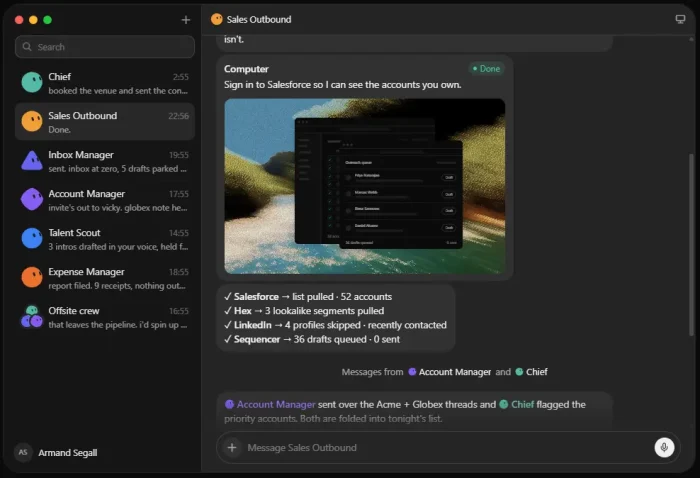This screenshot has width=700, height=478.
Task: Select the Sales Outbound conversation
Action: [105, 122]
